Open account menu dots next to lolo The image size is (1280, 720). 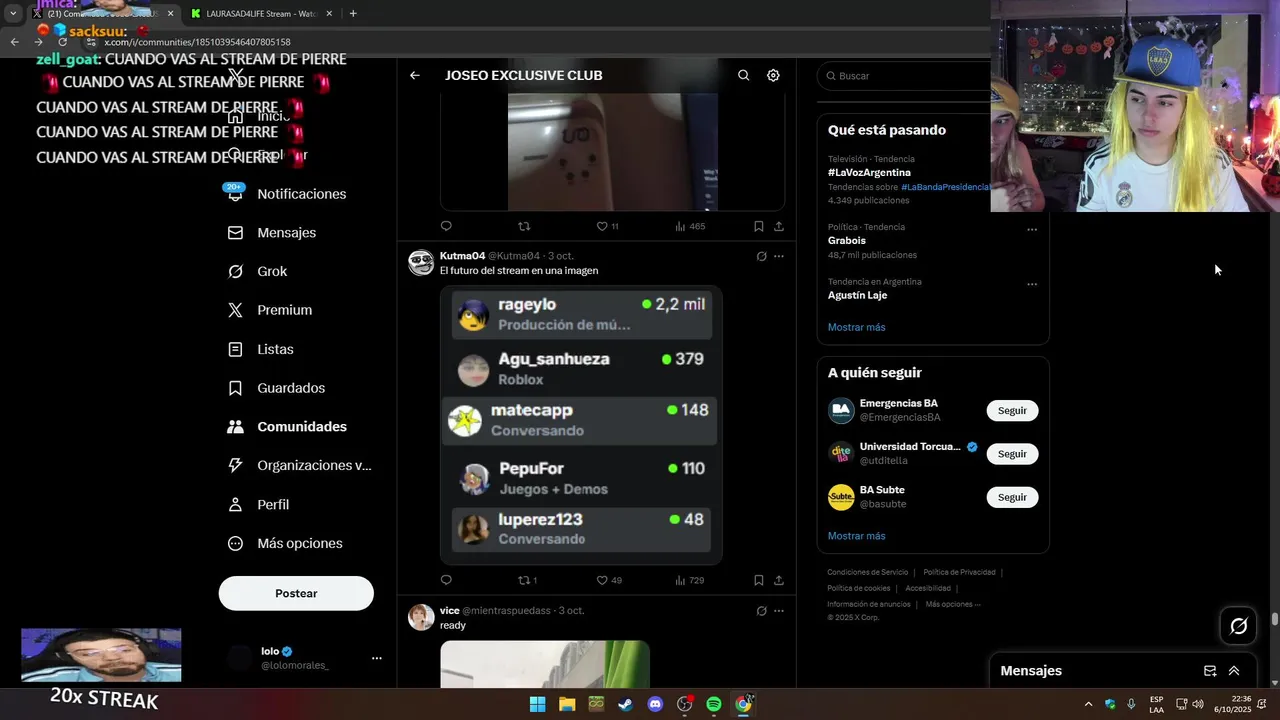[377, 658]
